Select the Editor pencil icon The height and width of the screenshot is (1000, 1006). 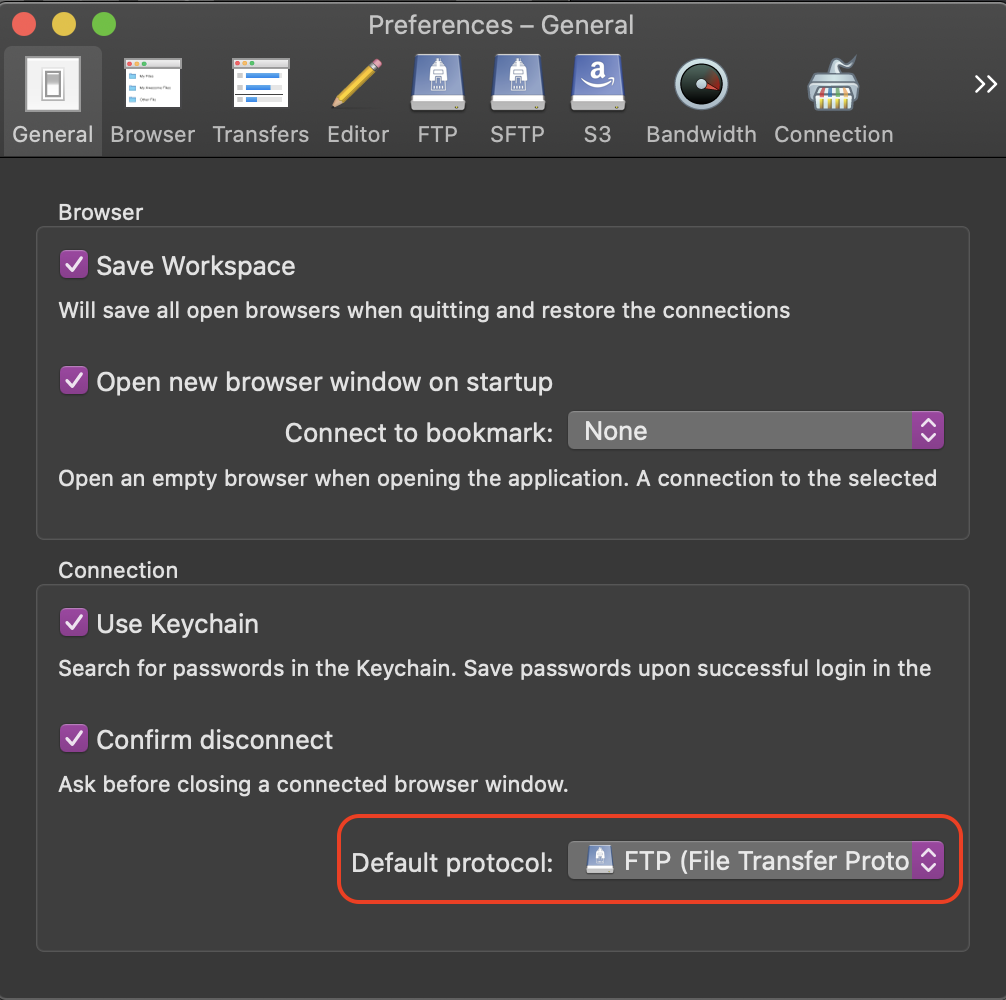(357, 85)
